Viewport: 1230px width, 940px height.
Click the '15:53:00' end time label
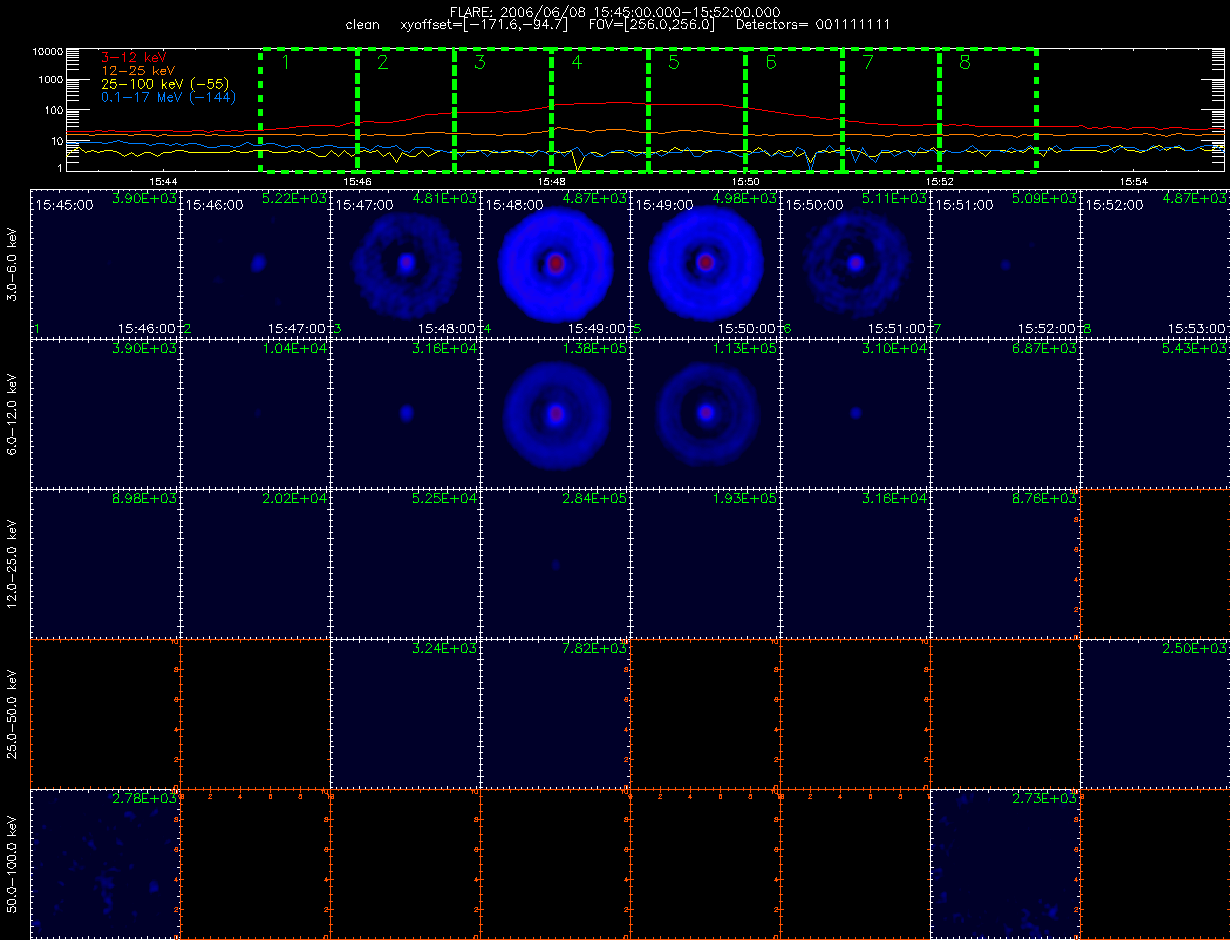coord(1196,328)
